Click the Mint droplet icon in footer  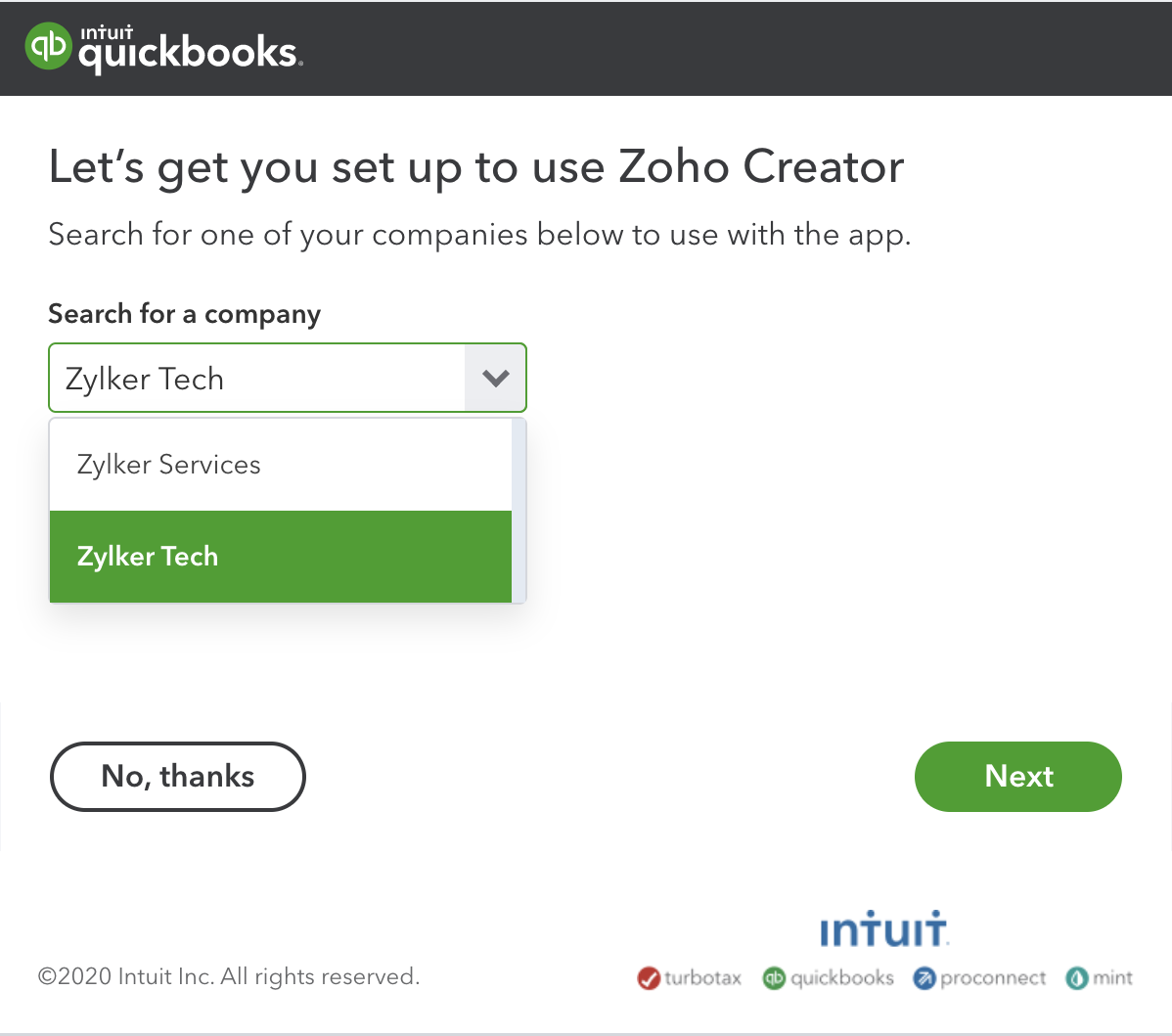1077,977
